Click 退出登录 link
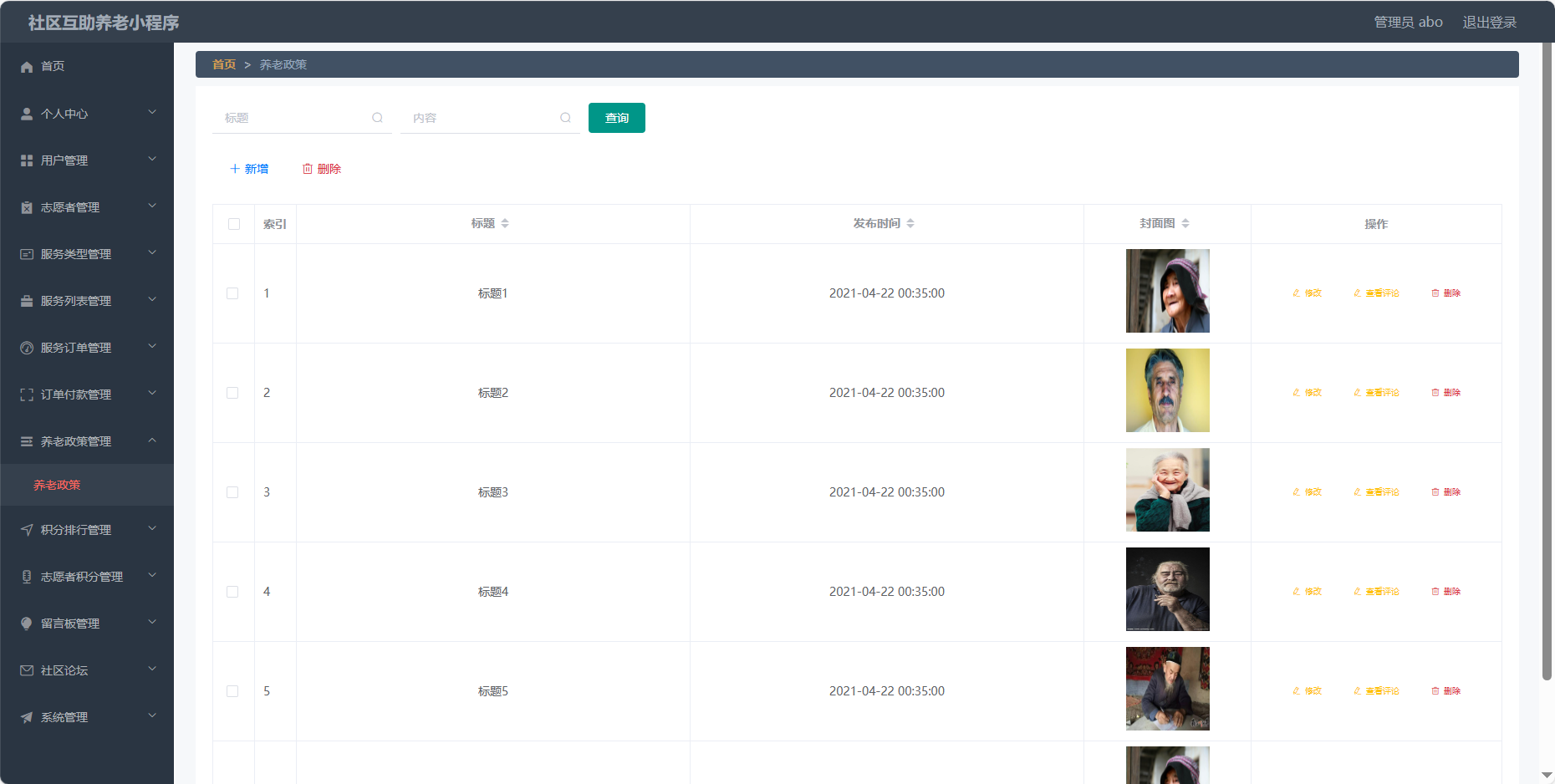The image size is (1555, 784). pos(1489,23)
